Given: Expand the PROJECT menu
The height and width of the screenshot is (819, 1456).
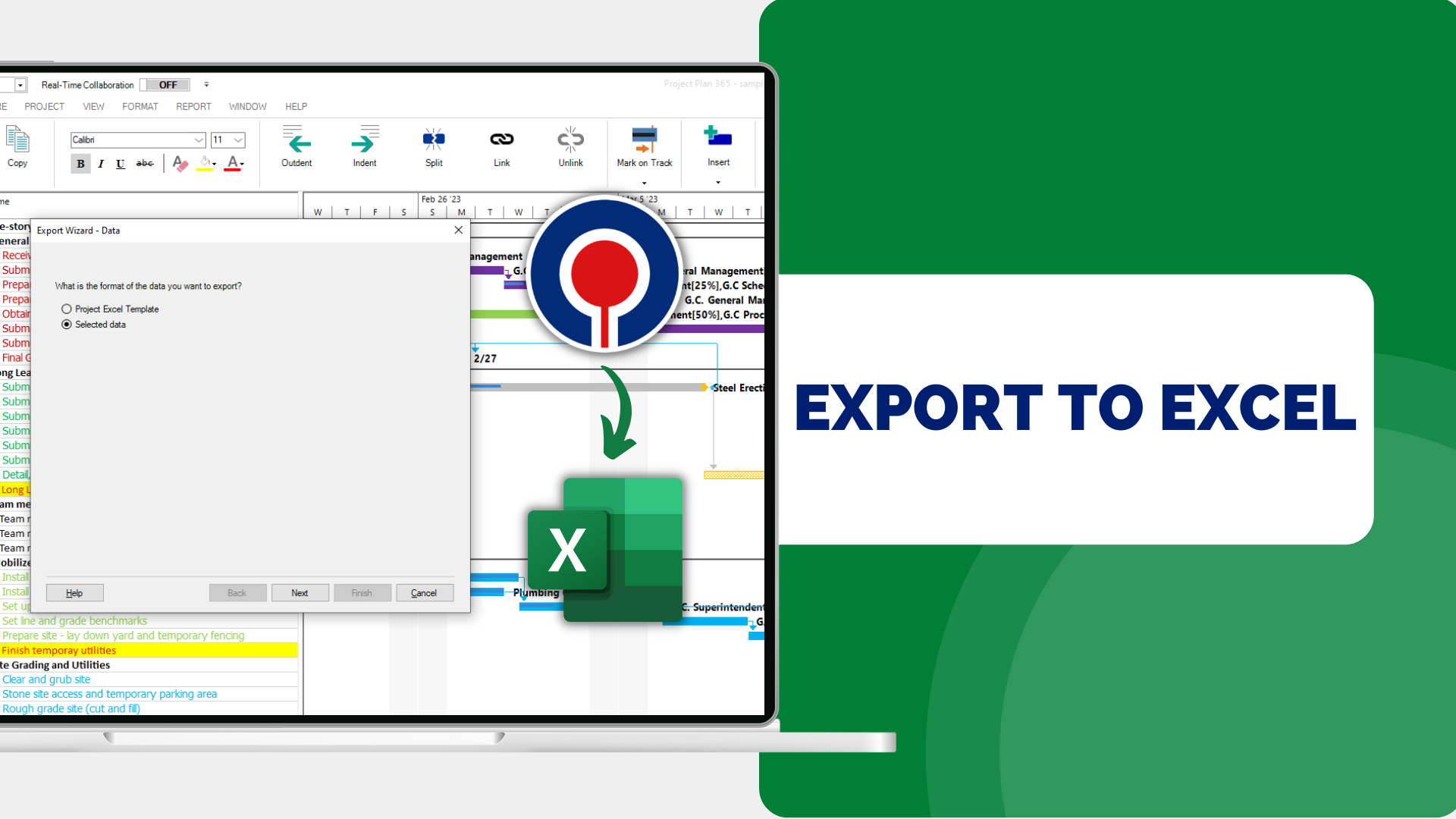Looking at the screenshot, I should [43, 106].
